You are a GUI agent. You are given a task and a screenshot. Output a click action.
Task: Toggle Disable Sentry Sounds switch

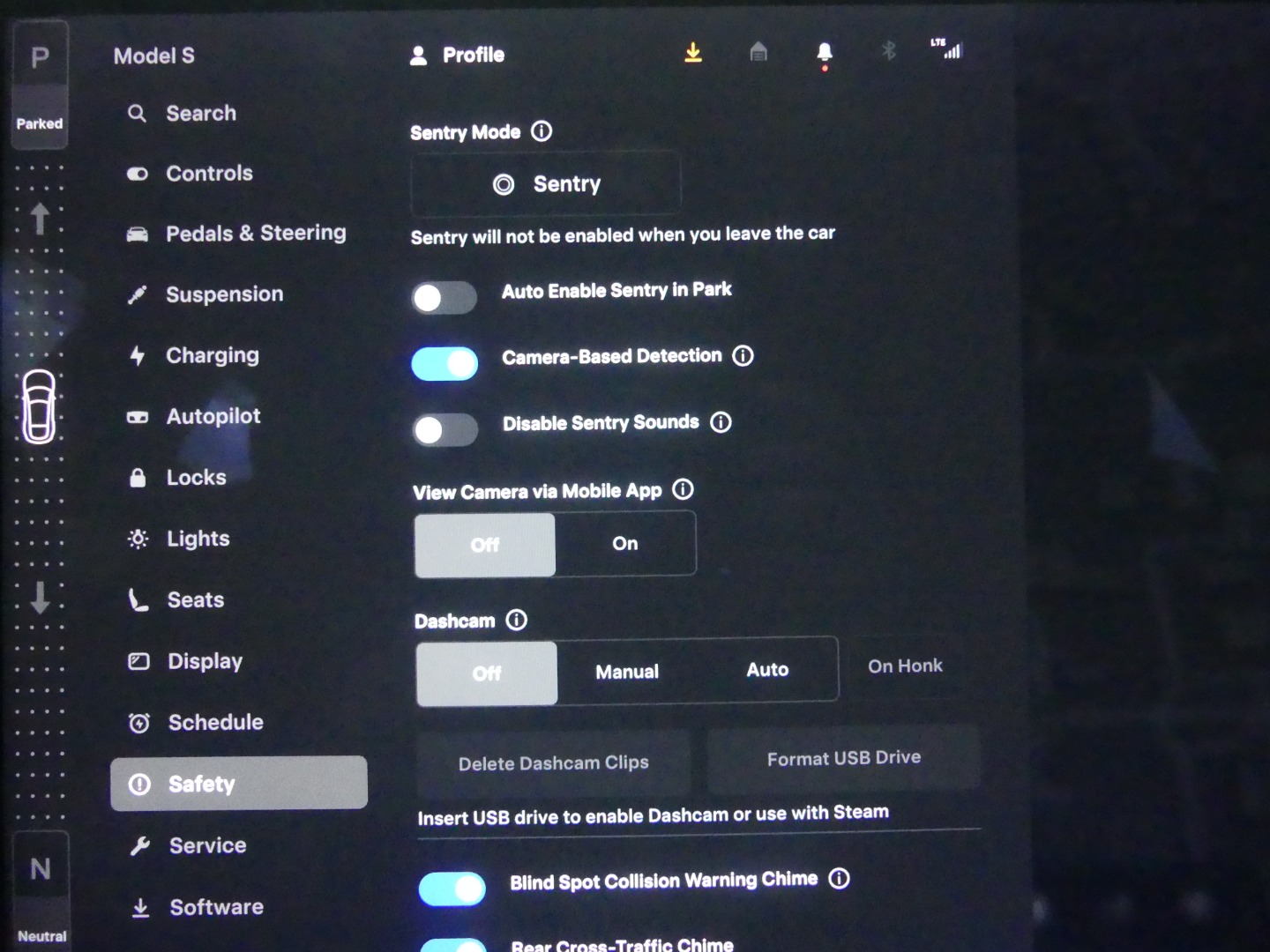point(445,430)
